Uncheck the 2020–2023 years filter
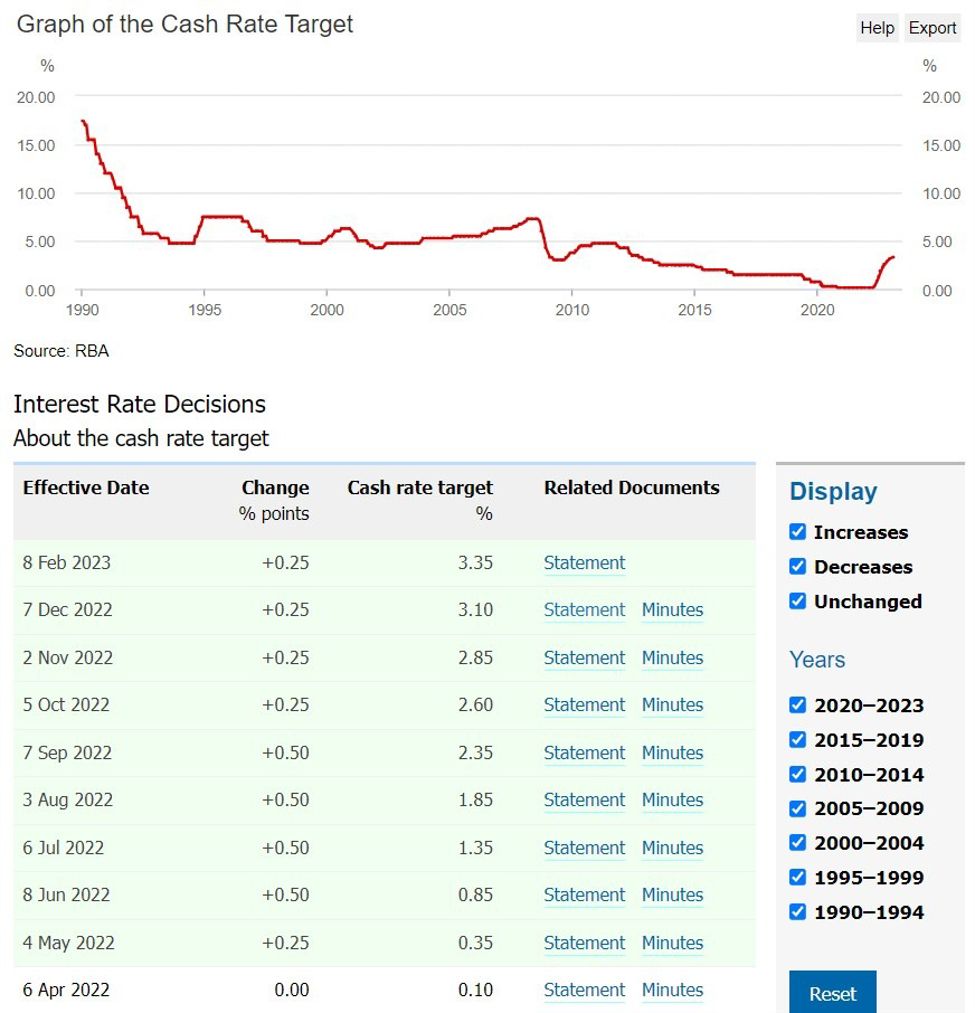 pos(797,705)
